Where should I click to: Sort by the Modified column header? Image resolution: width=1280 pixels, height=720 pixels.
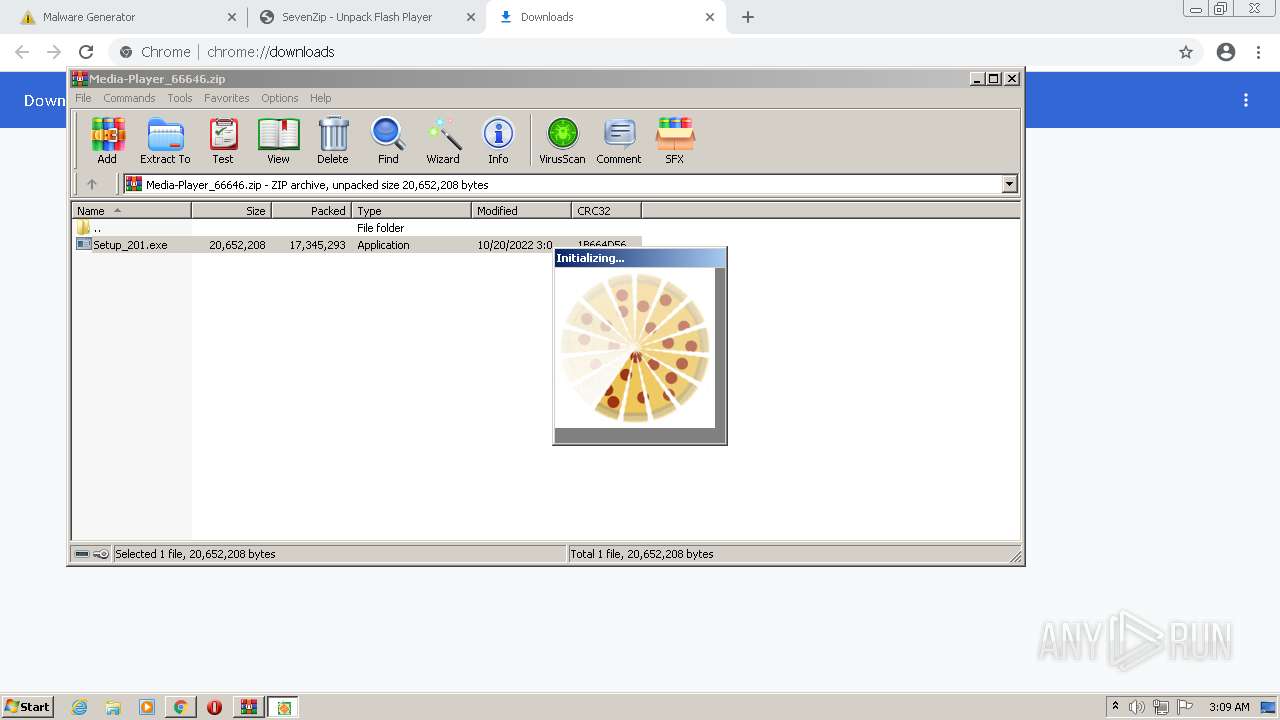(x=521, y=210)
